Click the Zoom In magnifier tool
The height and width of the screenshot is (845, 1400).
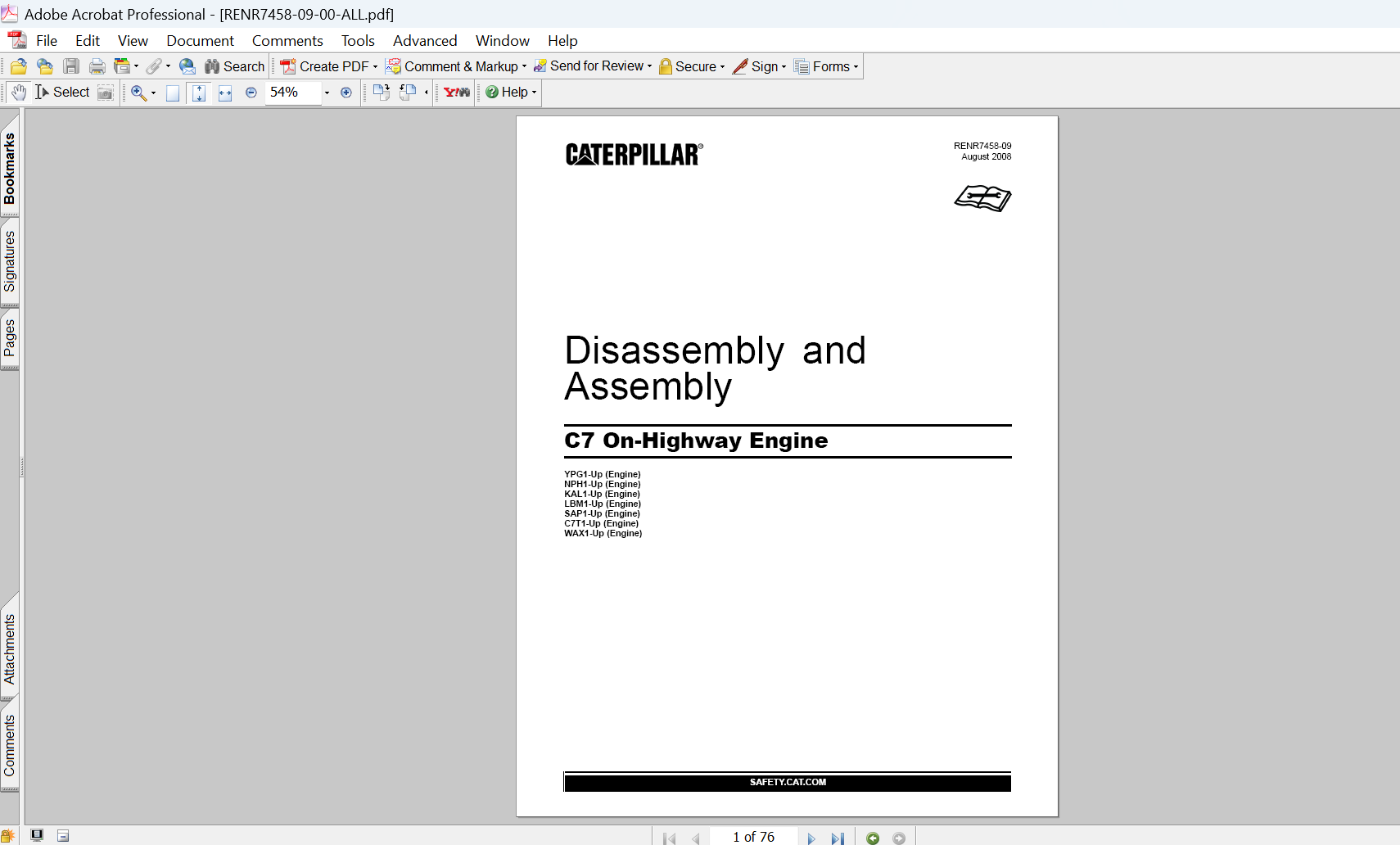click(138, 93)
